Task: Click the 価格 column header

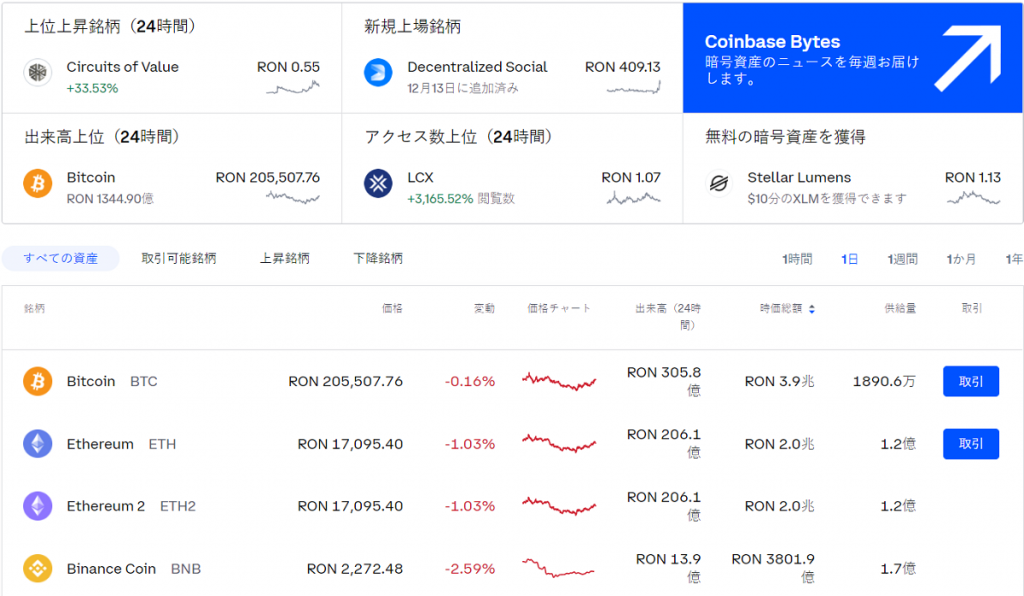Action: pos(392,308)
